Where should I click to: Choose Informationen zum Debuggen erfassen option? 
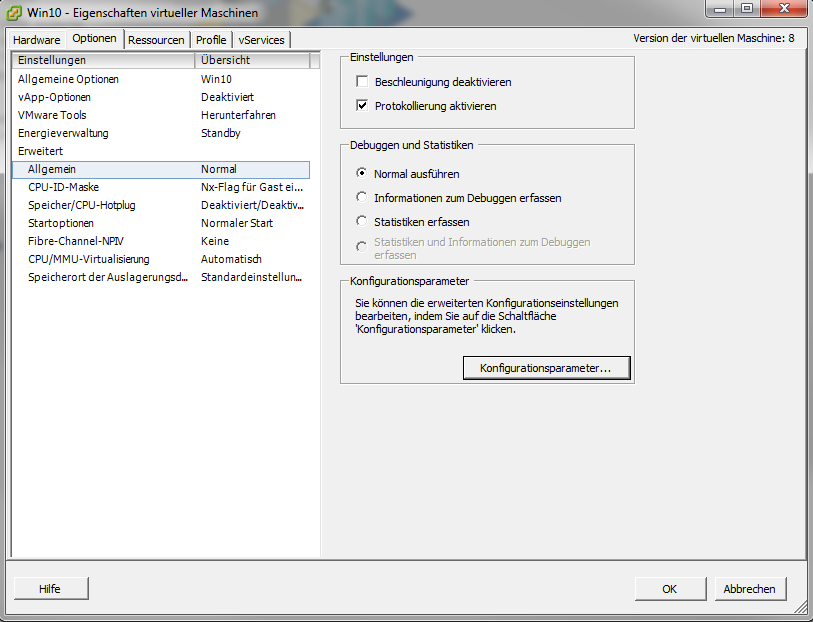tap(362, 197)
